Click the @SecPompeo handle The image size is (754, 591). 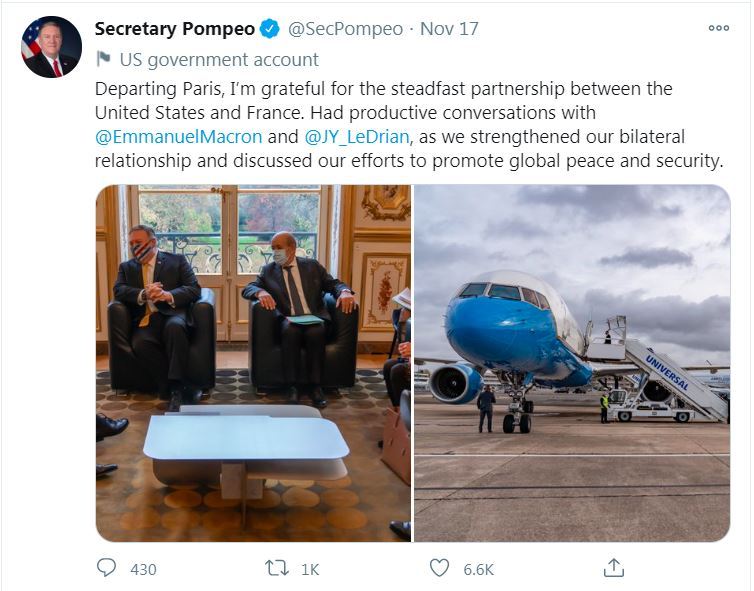pos(348,28)
